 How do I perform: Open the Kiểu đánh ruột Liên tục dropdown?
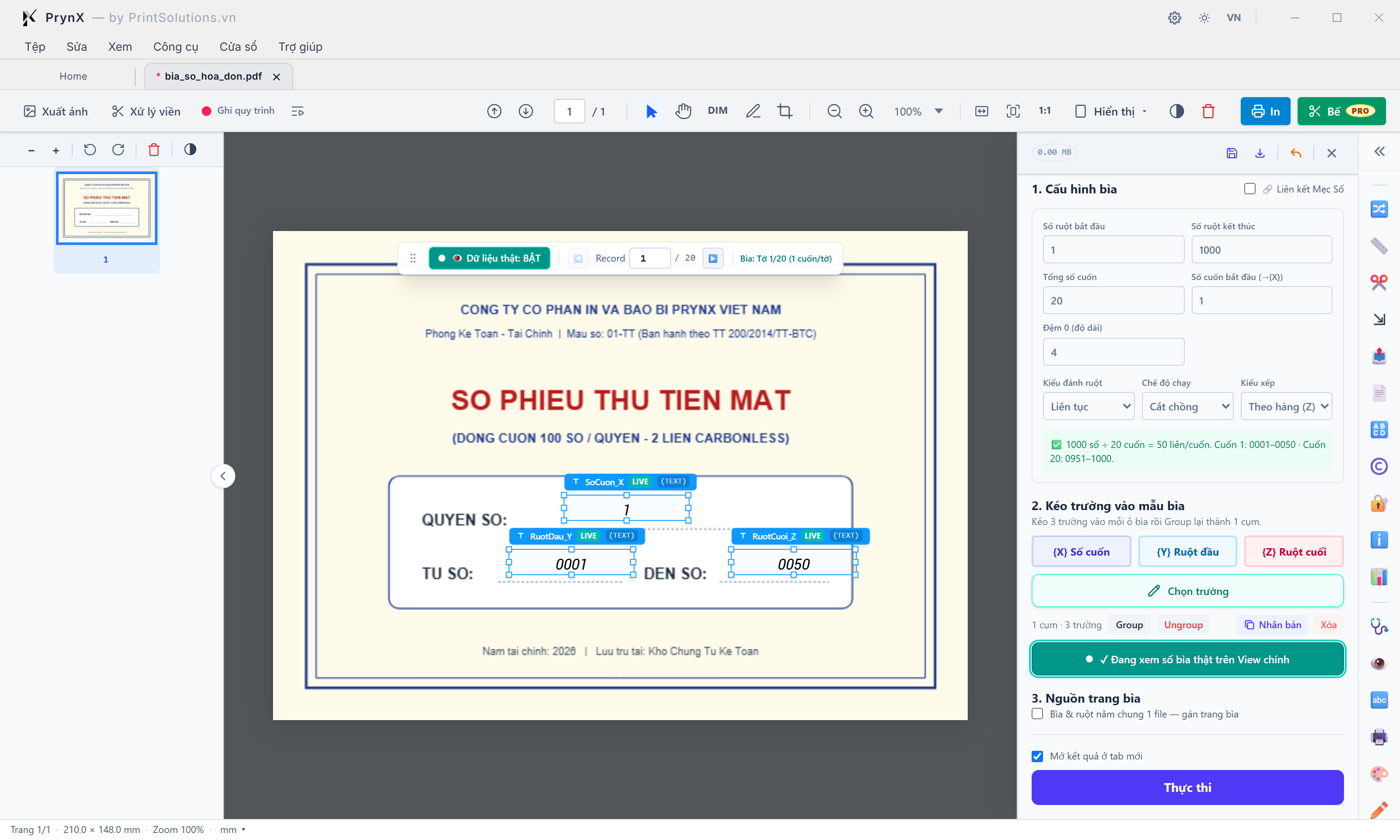point(1088,406)
